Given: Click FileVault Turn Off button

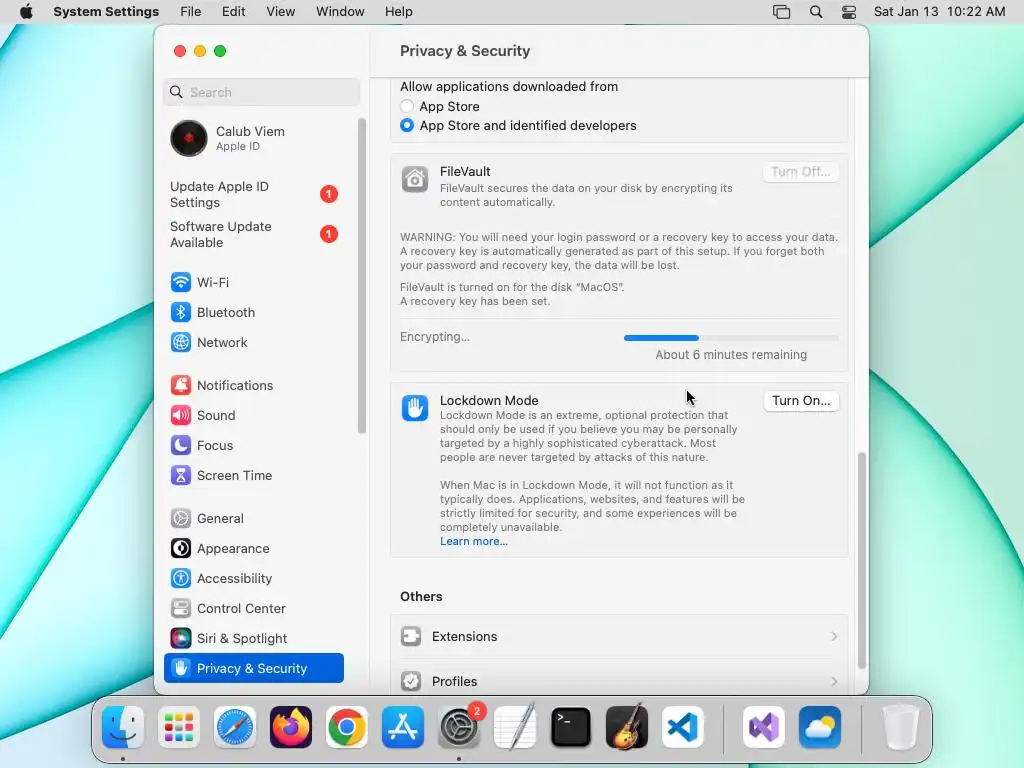Looking at the screenshot, I should (x=801, y=172).
